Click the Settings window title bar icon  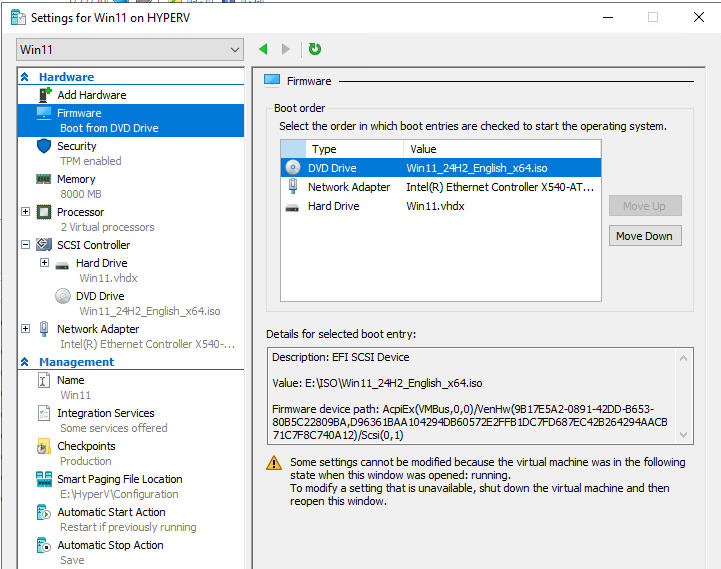(18, 17)
